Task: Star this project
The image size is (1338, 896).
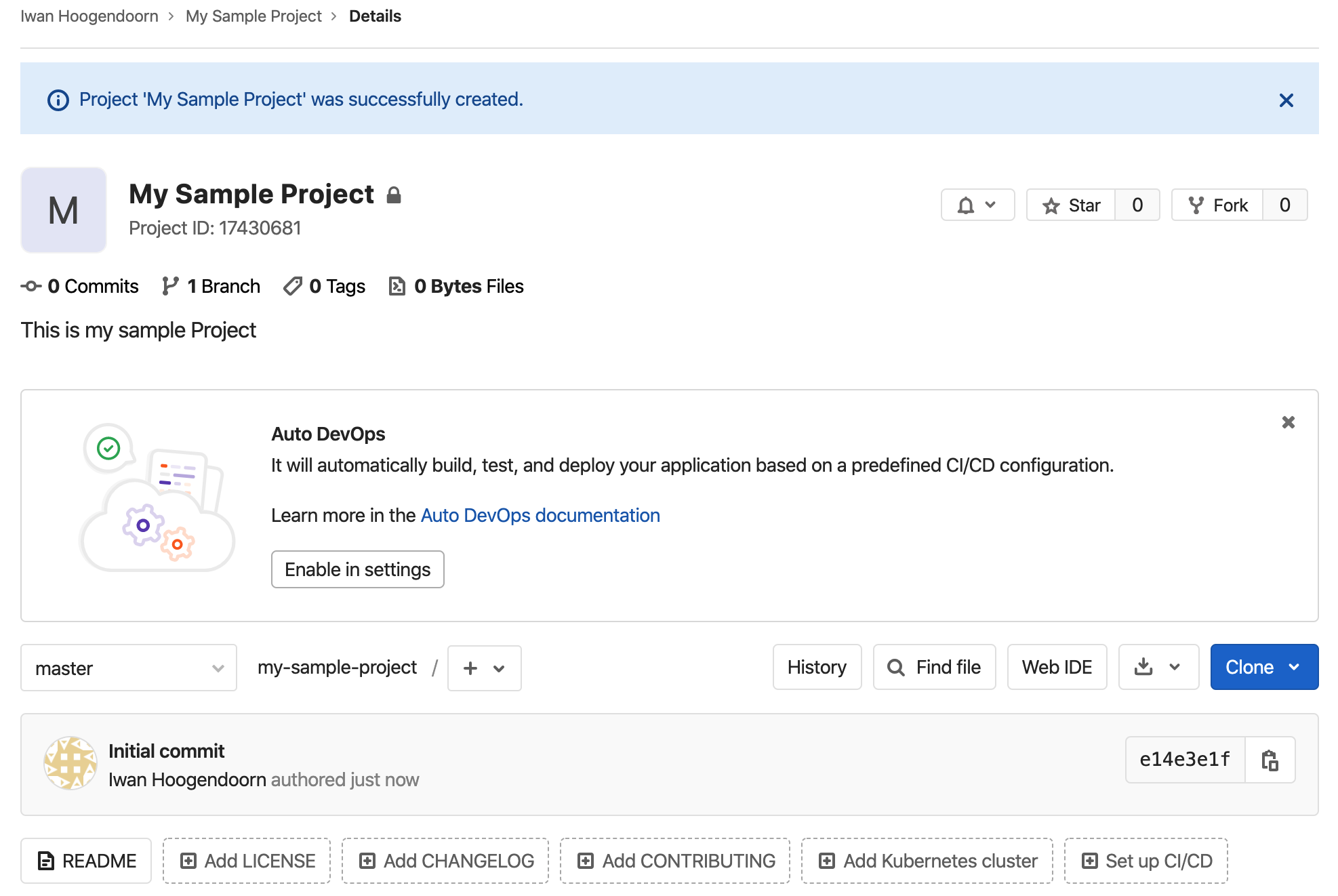Action: [1071, 205]
